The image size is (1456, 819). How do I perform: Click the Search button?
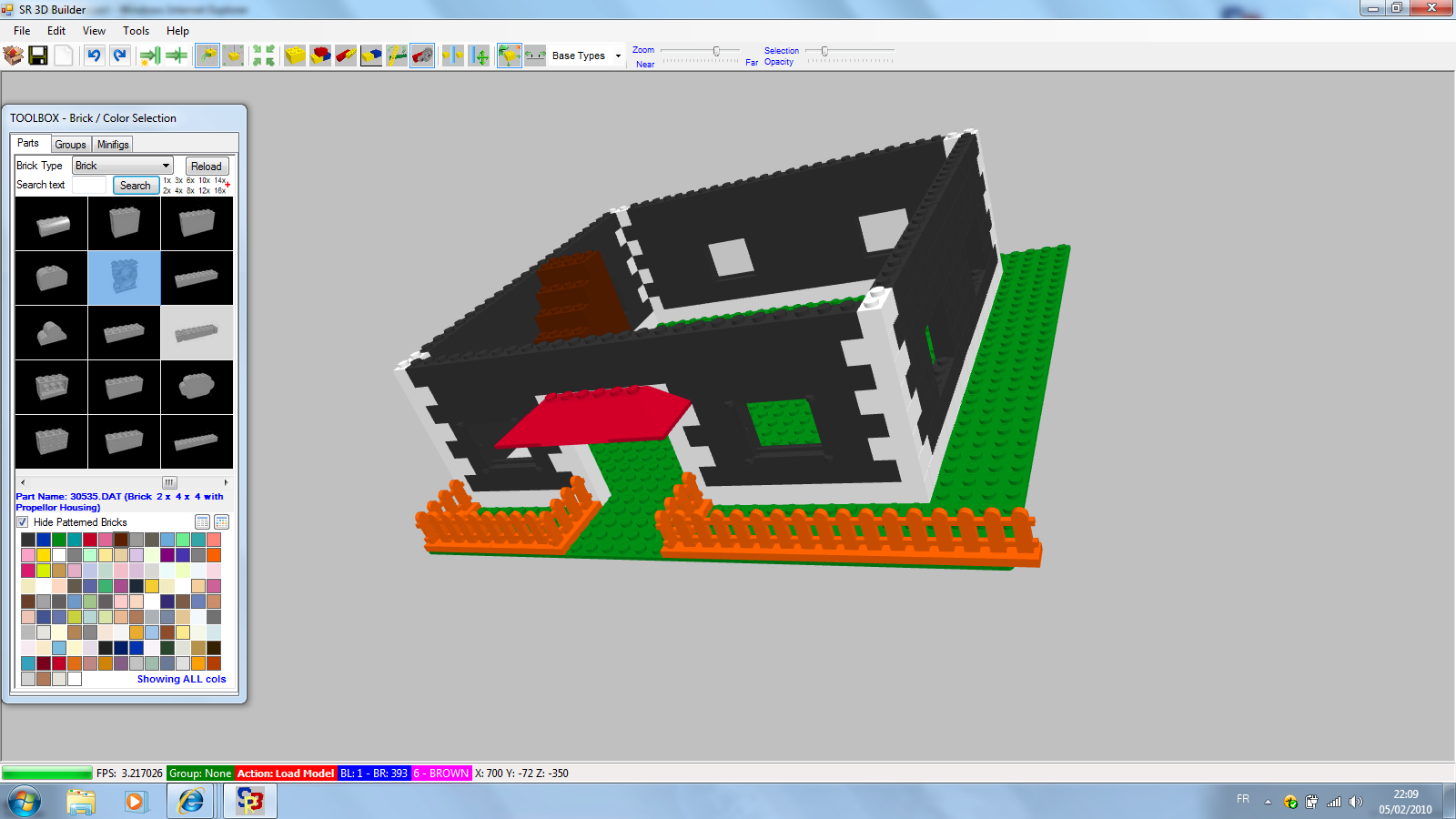pos(135,185)
